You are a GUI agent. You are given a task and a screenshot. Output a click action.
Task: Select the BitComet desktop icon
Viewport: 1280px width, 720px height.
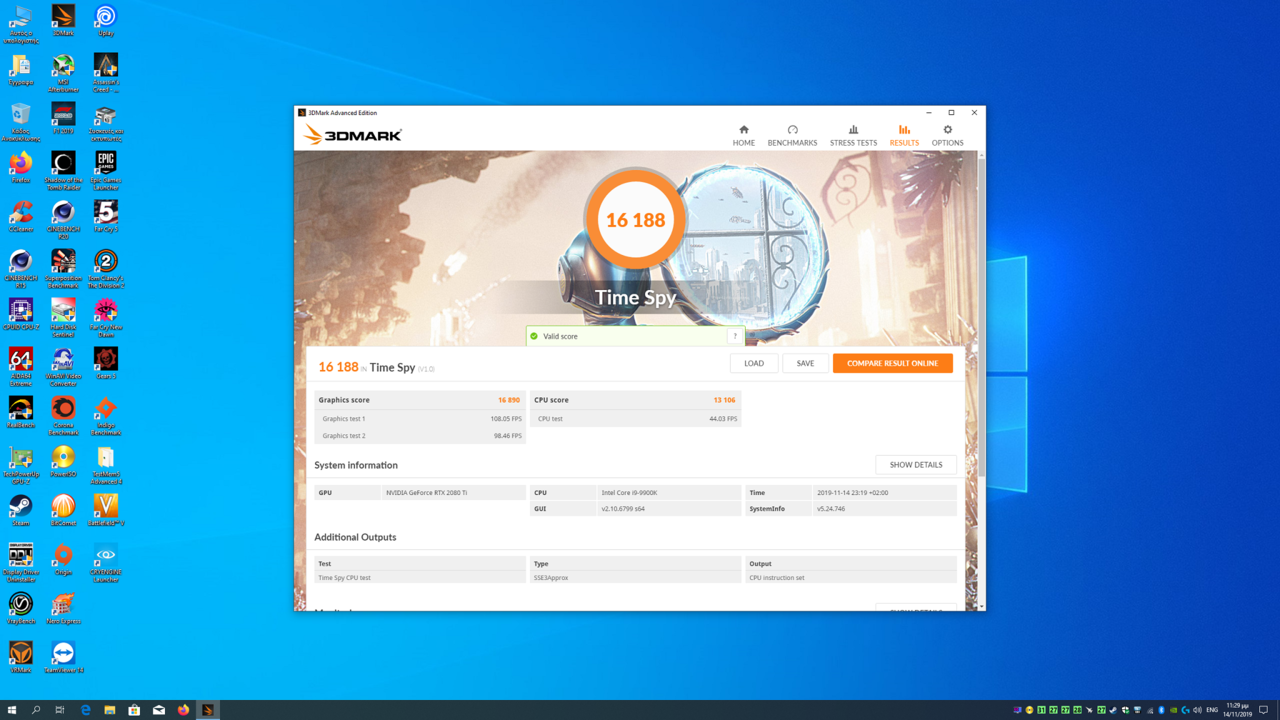click(63, 510)
